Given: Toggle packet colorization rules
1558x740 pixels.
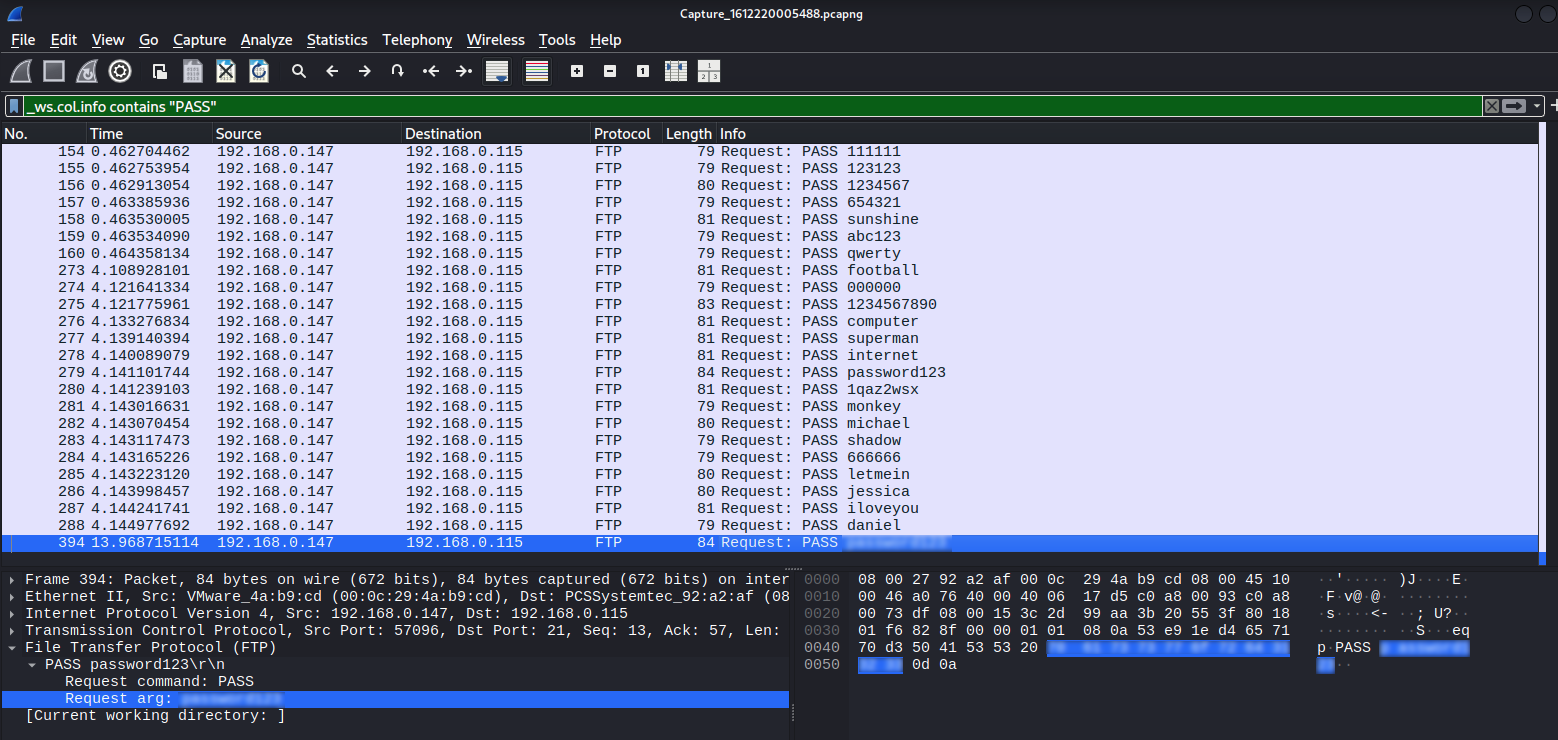Looking at the screenshot, I should pos(537,71).
